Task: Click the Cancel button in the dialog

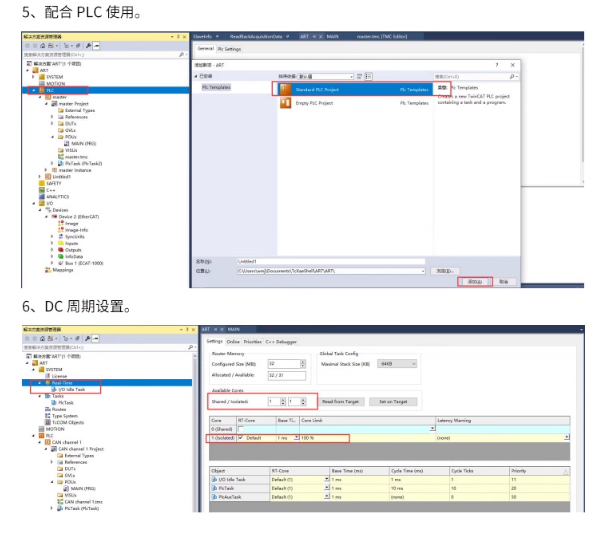Action: 504,281
